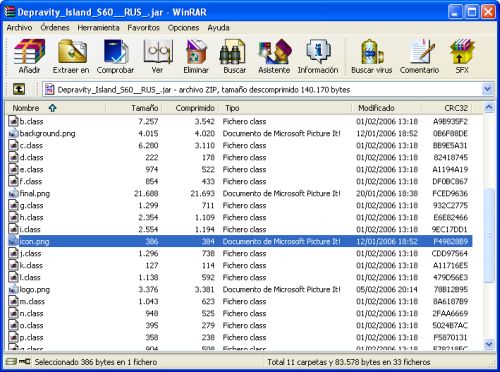The width and height of the screenshot is (500, 372).
Task: Select the k.class file row
Action: coord(239,266)
